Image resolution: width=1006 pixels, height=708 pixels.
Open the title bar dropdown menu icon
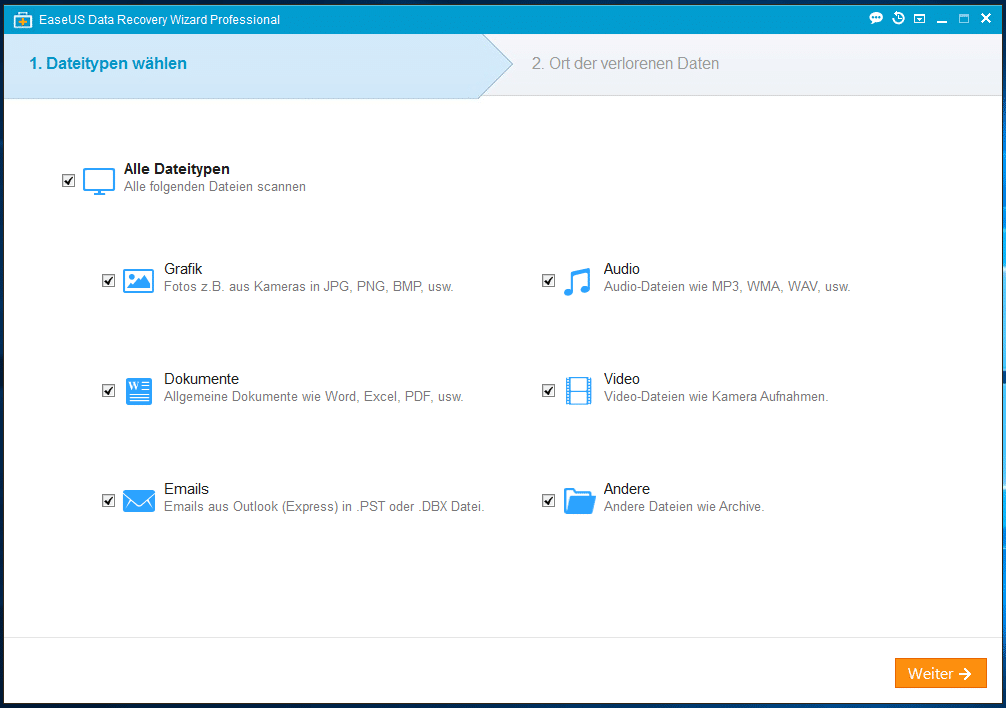[919, 19]
